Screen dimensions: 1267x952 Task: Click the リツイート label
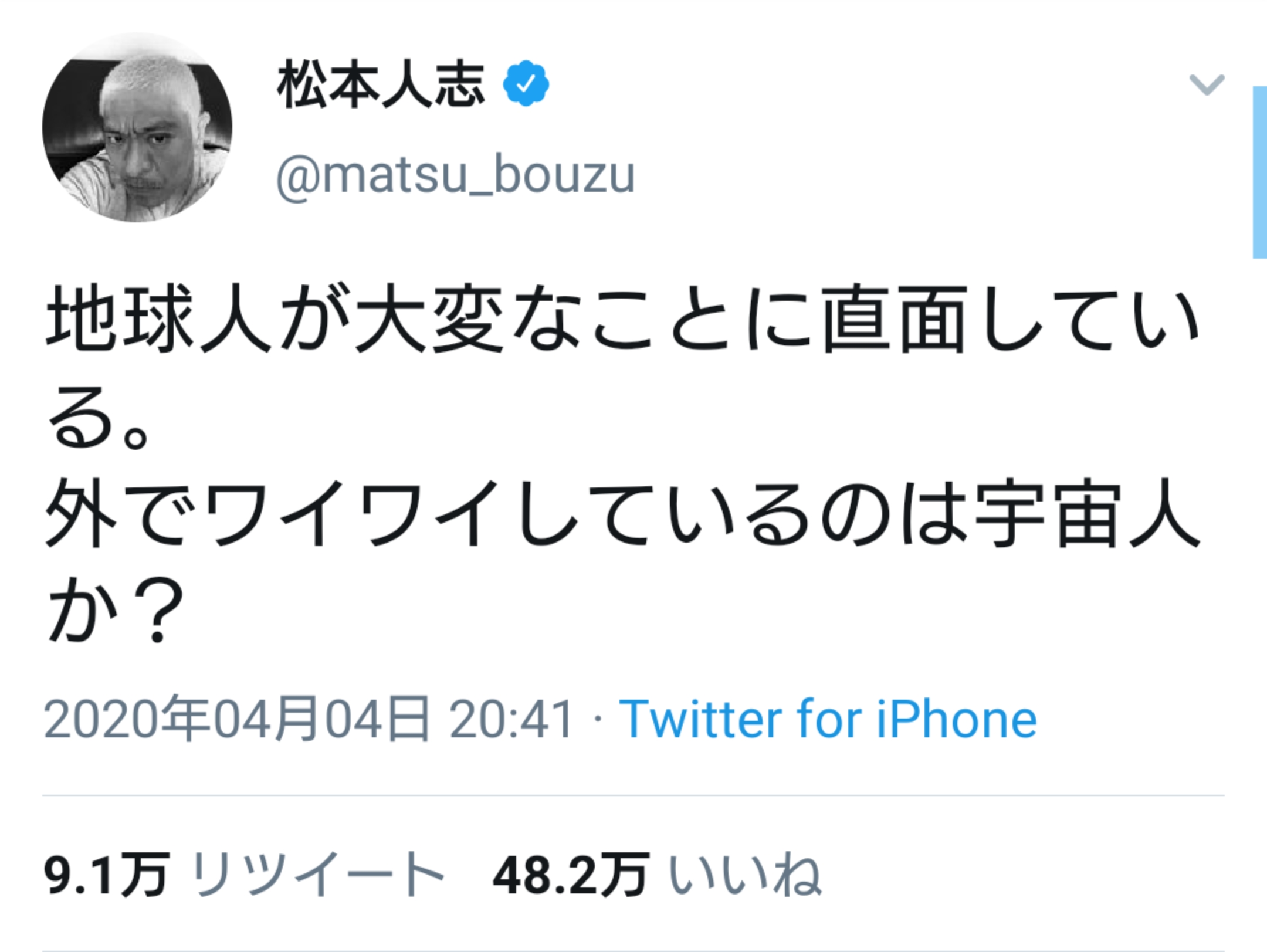click(317, 876)
